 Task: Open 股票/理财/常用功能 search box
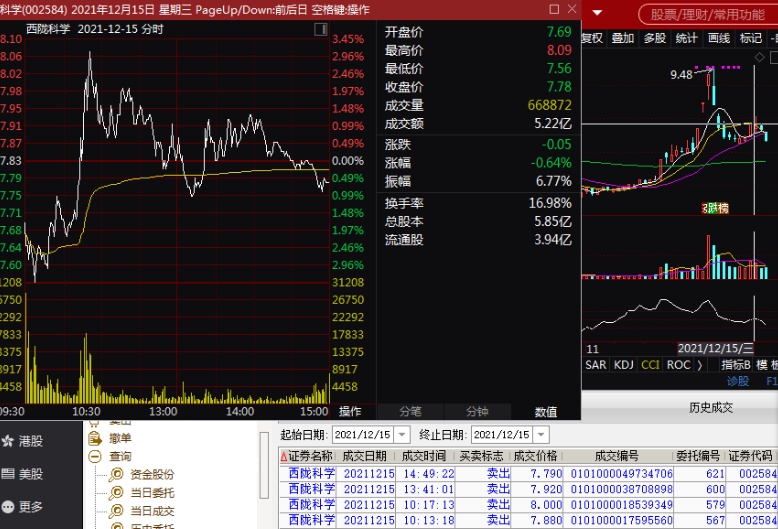pos(708,14)
